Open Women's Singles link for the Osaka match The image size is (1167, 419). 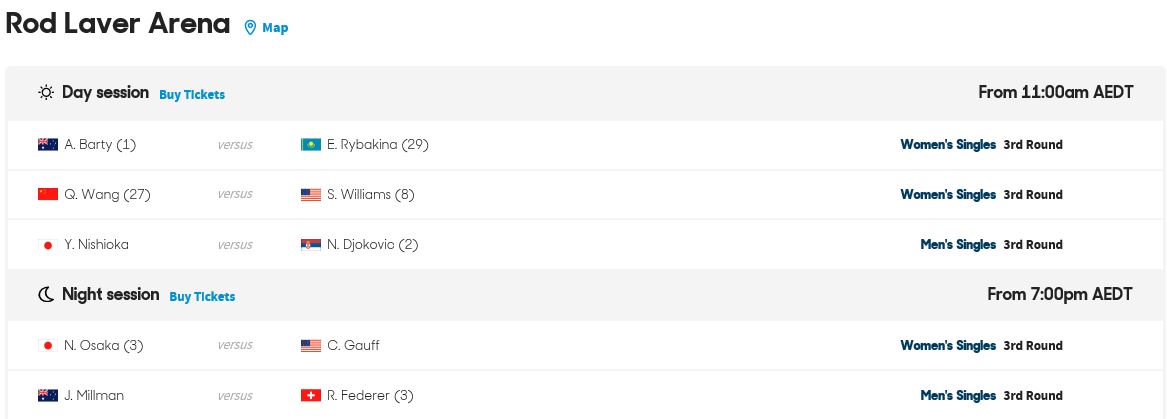948,345
